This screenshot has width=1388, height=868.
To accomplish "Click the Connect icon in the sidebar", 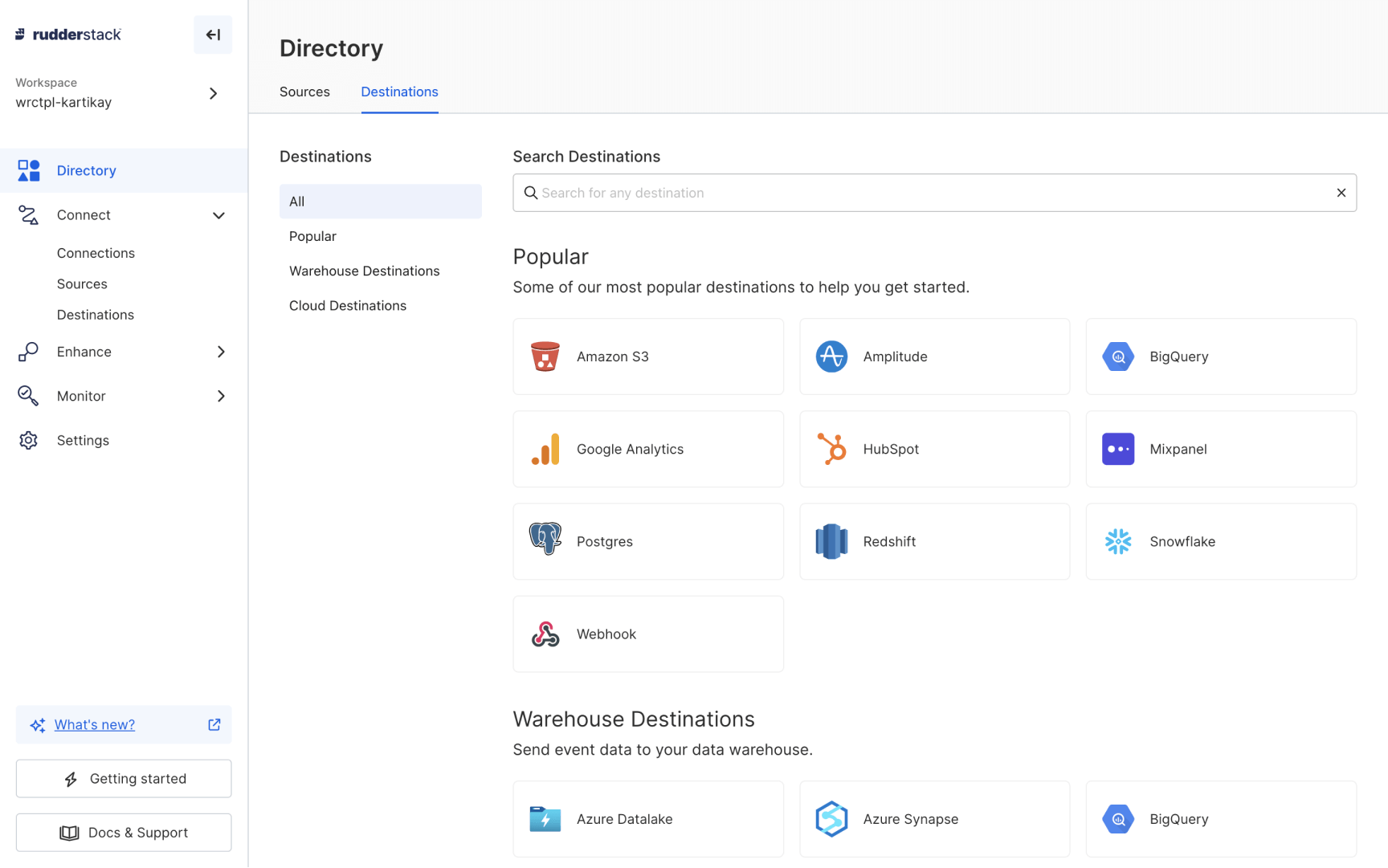I will [x=28, y=214].
